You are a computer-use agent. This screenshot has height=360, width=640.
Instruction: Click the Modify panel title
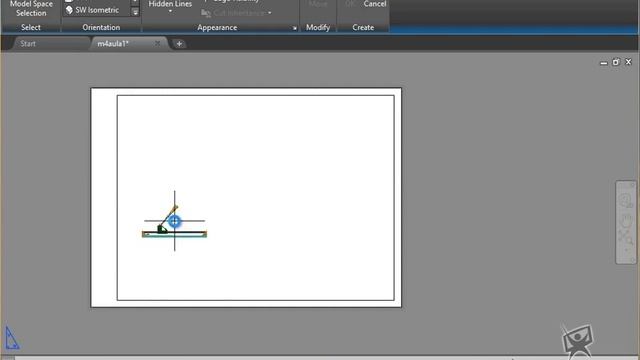(318, 27)
